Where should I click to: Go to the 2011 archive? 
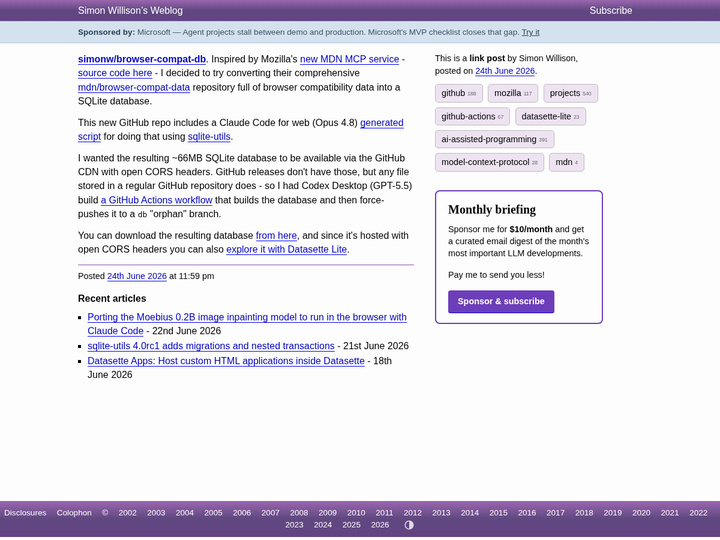pyautogui.click(x=384, y=512)
